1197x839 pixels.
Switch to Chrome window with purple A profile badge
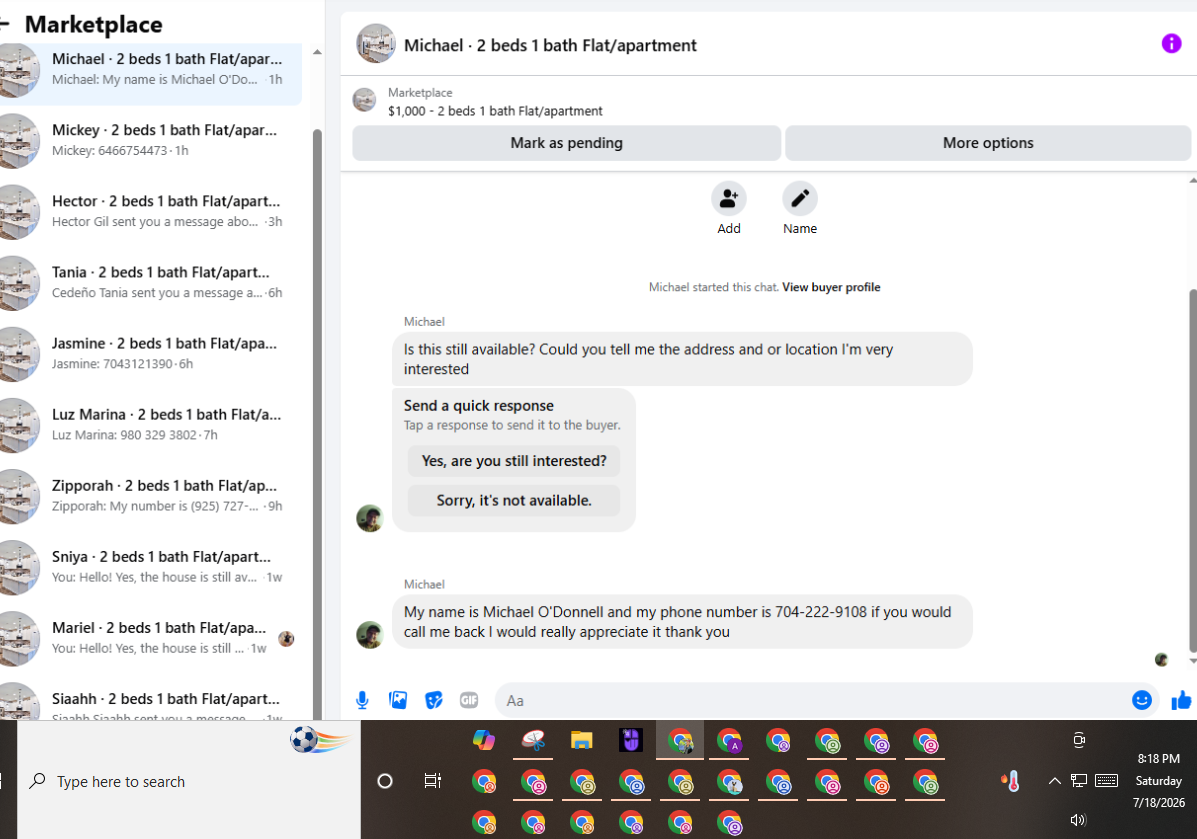pyautogui.click(x=730, y=741)
